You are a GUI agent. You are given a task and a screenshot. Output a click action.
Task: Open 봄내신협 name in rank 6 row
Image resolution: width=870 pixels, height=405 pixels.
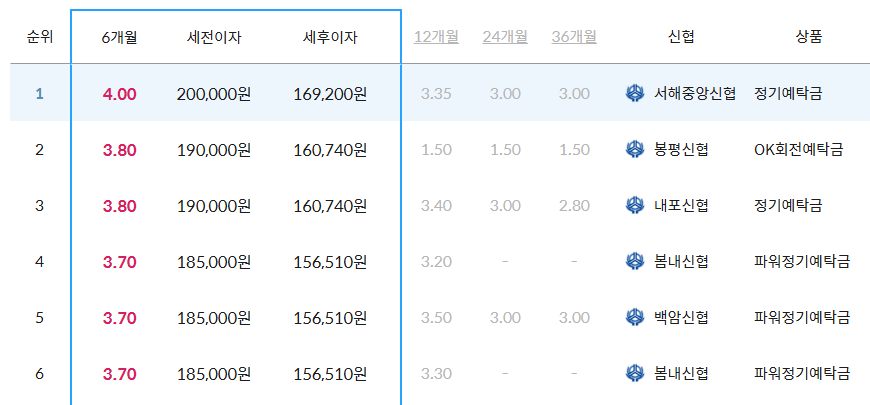point(681,374)
